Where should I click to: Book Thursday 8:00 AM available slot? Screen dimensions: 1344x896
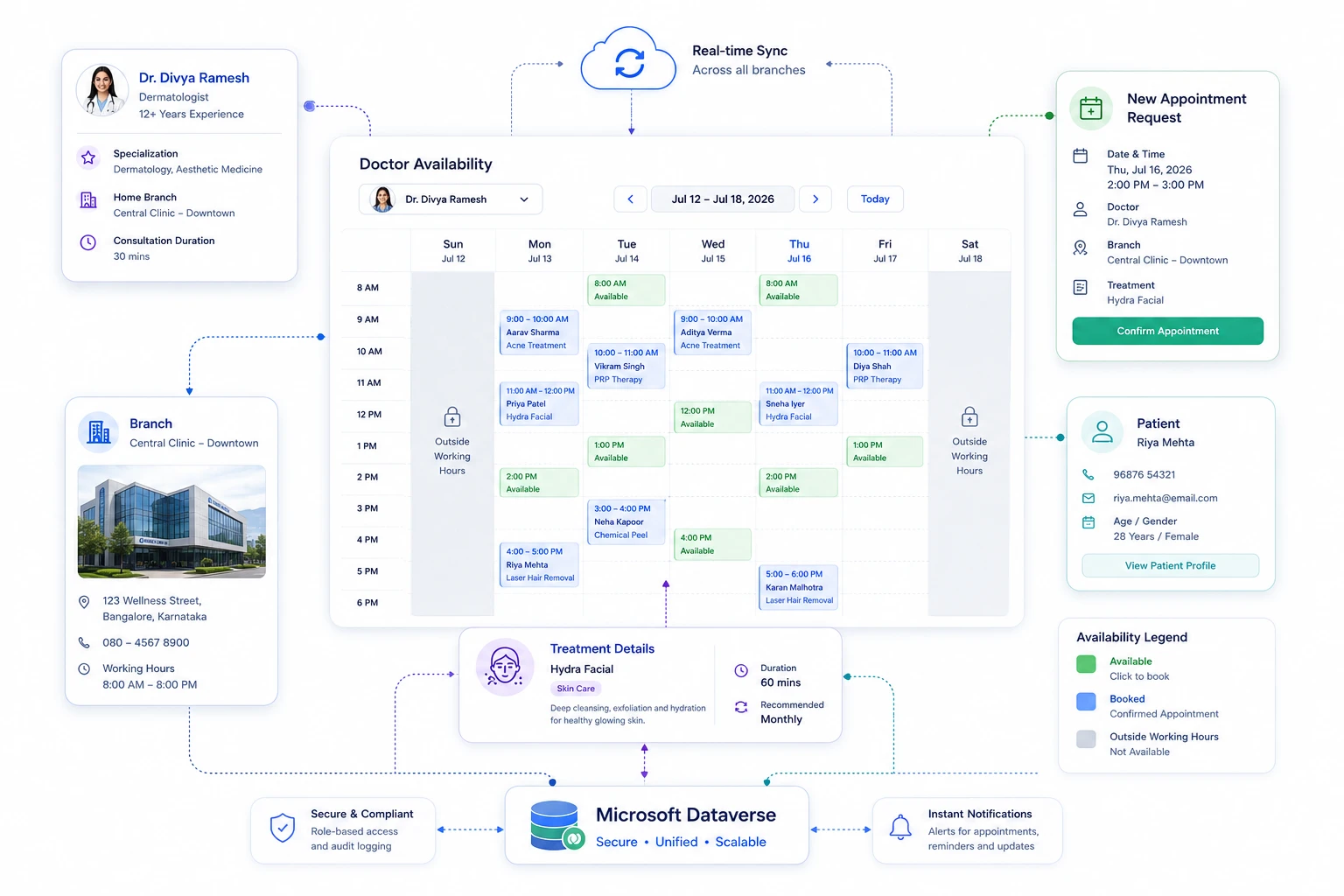click(798, 290)
